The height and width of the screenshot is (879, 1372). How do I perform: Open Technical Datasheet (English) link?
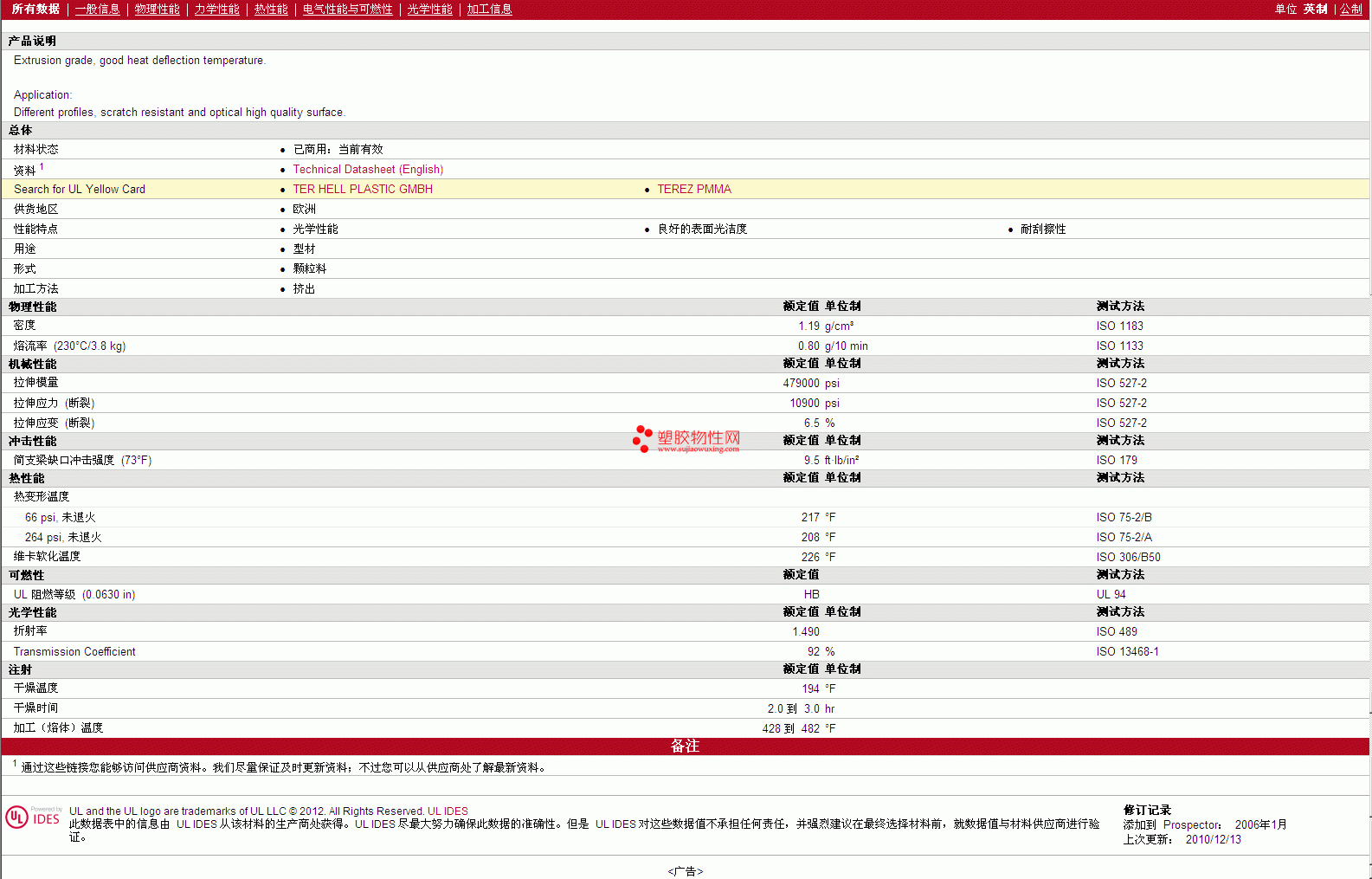coord(368,169)
